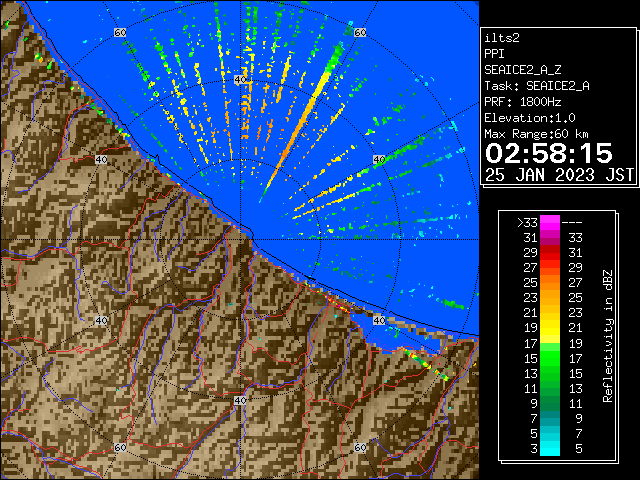
Task: Select the "PPI" scan type label
Action: 494,54
